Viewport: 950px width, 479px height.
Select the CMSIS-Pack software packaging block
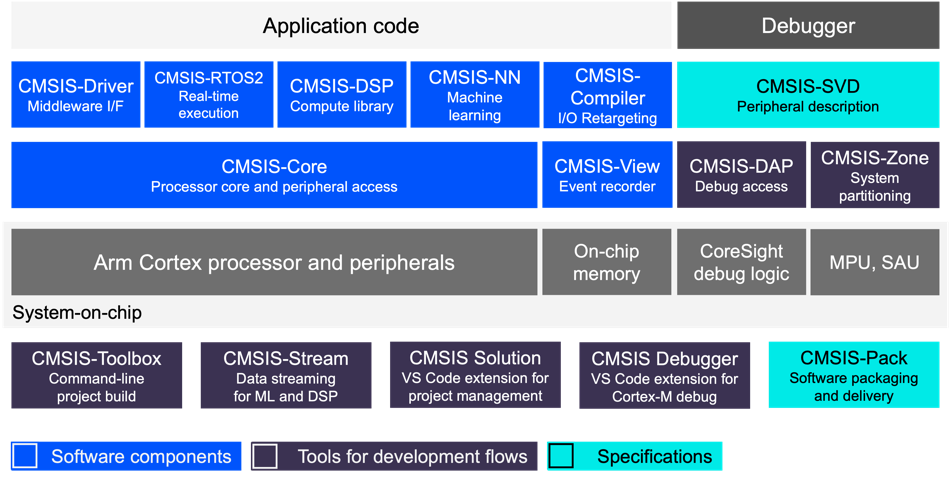[854, 376]
